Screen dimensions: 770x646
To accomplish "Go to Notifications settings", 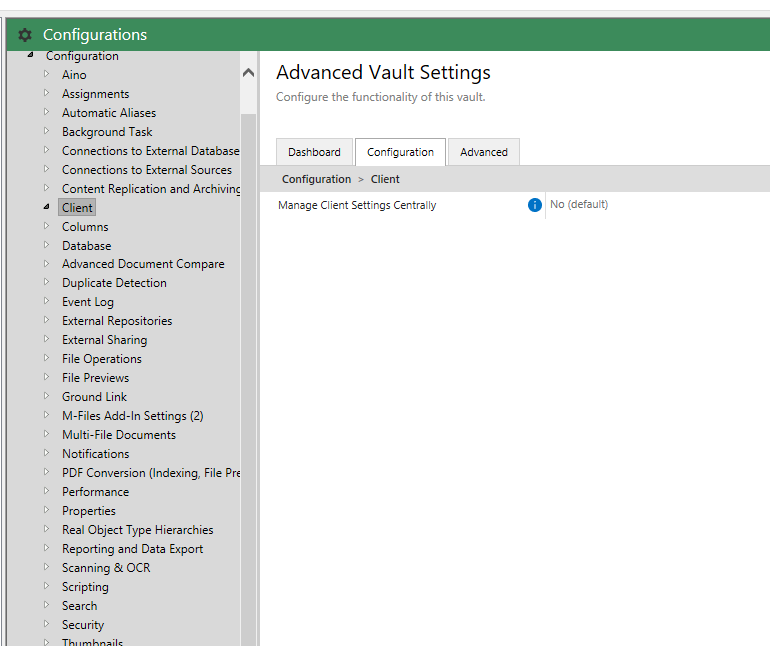I will click(x=95, y=454).
